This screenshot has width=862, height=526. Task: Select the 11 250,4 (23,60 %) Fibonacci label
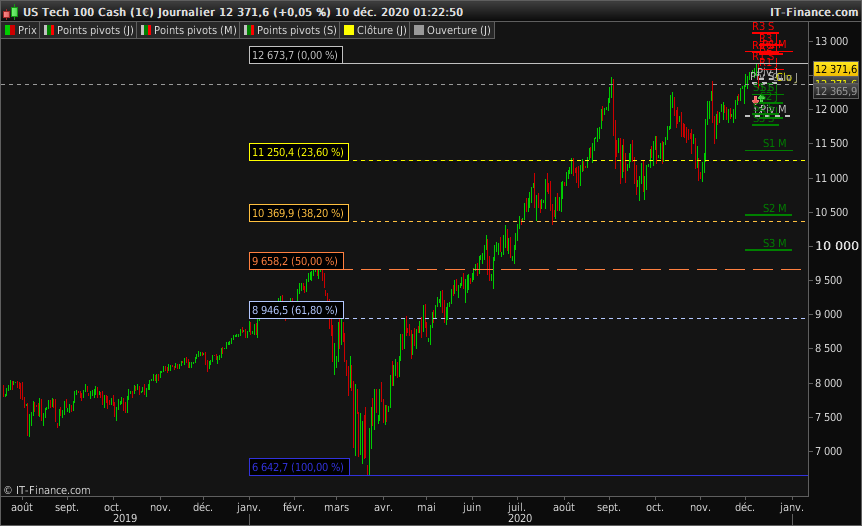[x=299, y=152]
